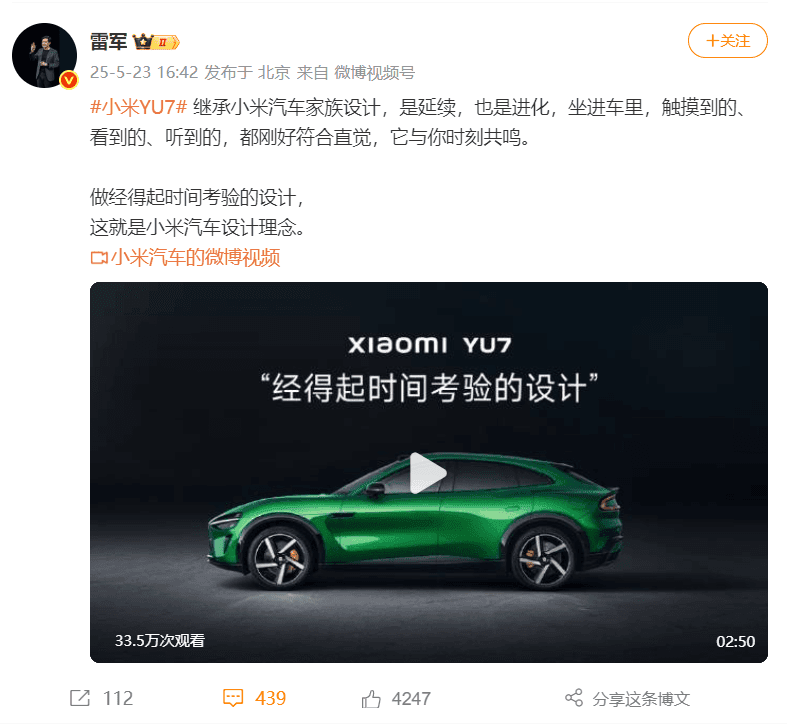
Task: Click the orange verified V badge
Action: [69, 80]
